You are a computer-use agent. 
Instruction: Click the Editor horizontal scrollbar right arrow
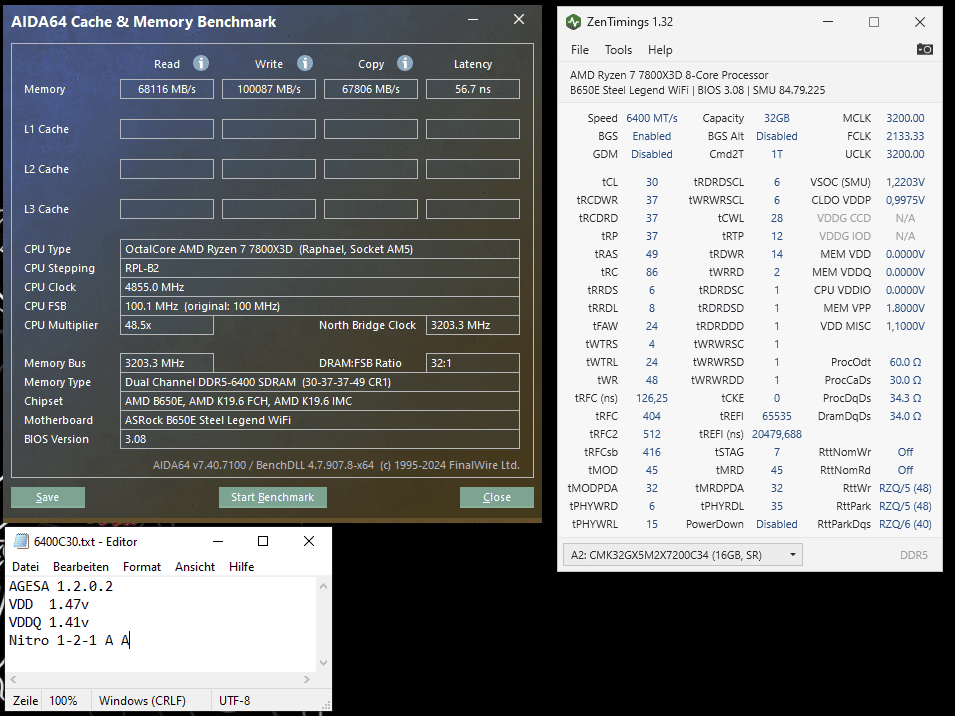click(307, 679)
